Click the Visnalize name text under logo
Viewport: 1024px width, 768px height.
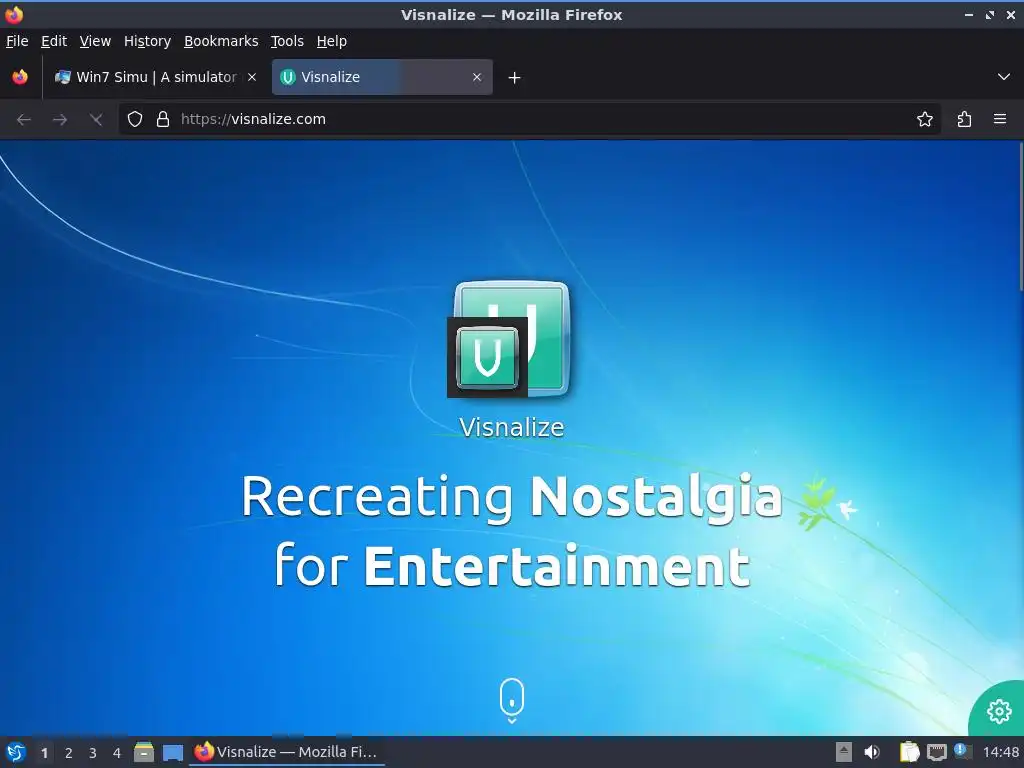point(512,427)
